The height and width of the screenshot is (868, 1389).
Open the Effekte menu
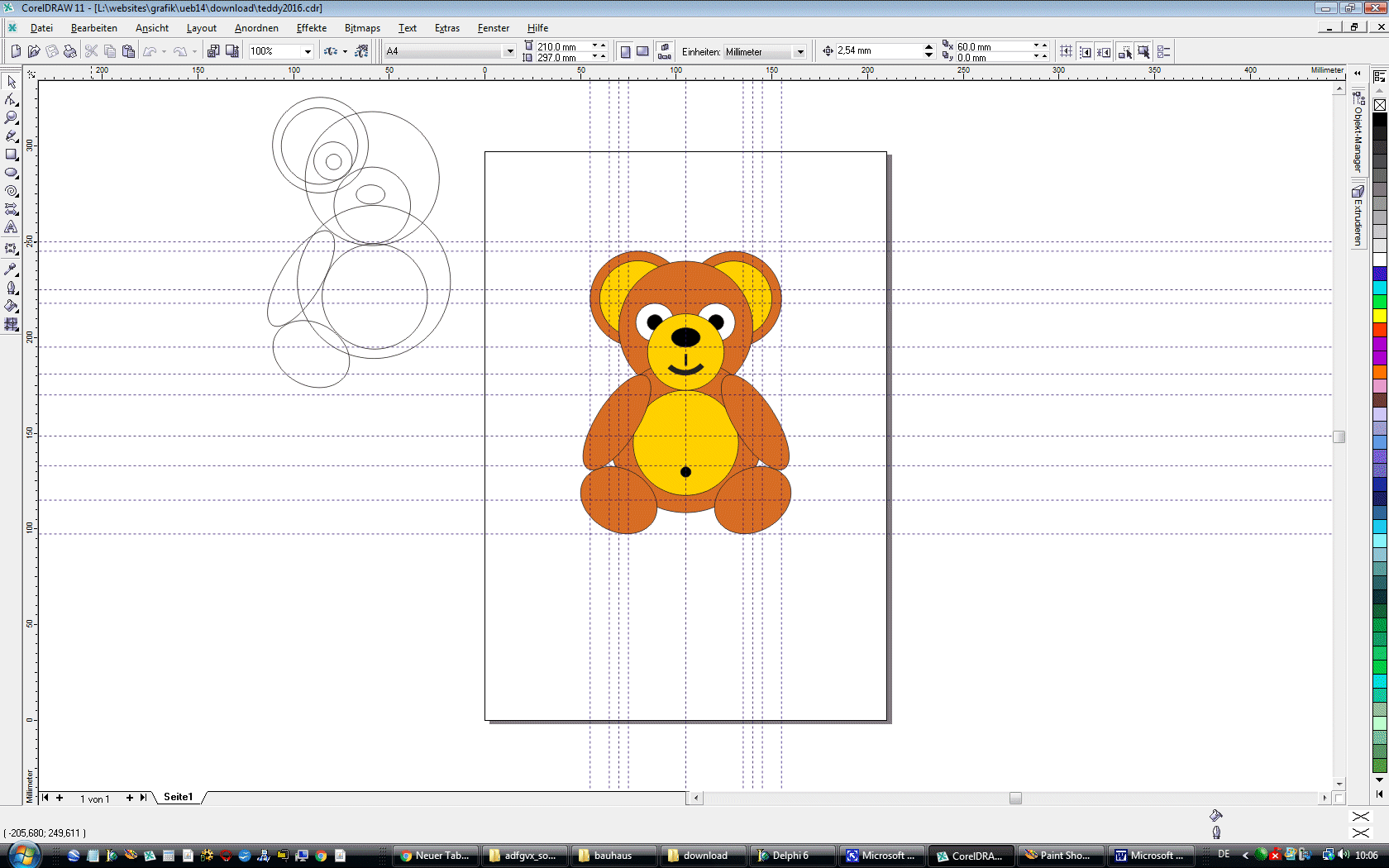(312, 28)
